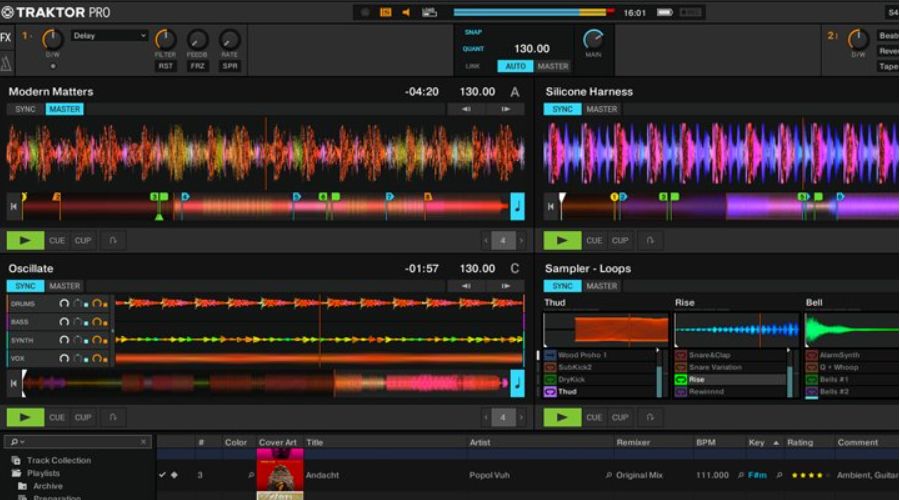Toggle LINK tempo option
Viewport: 900px width, 500px height.
473,66
